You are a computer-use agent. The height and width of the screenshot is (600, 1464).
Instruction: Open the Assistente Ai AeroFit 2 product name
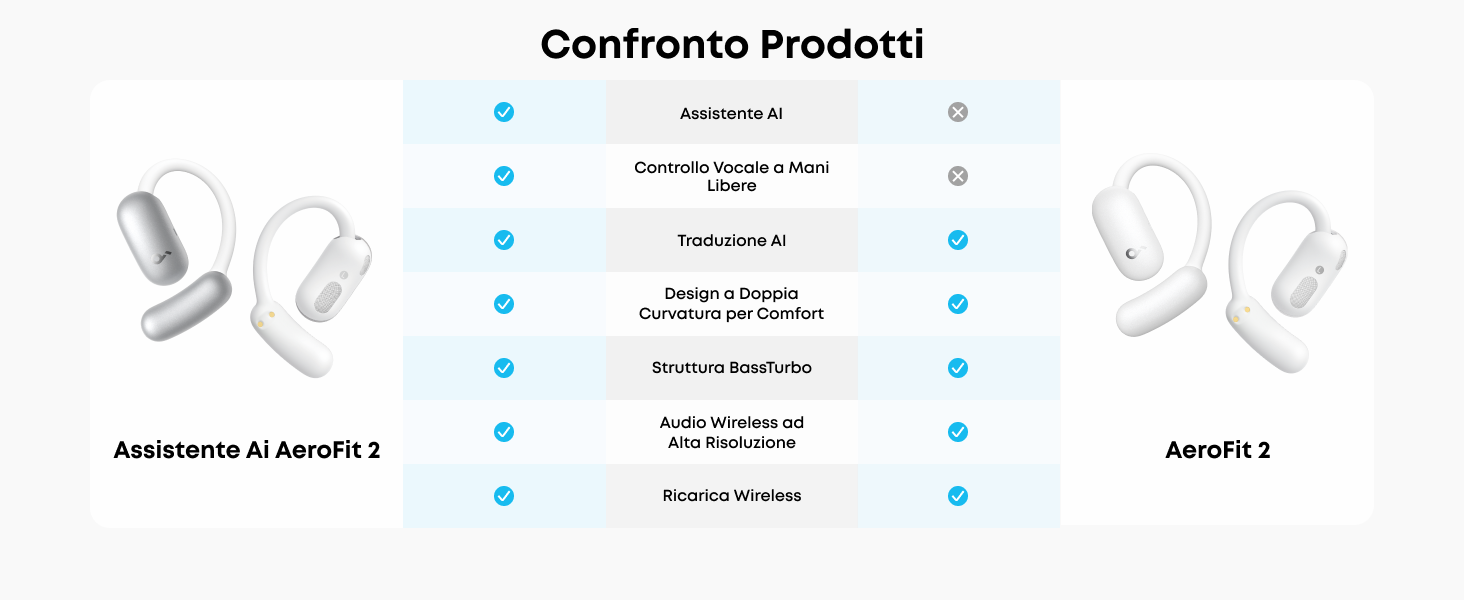[247, 450]
